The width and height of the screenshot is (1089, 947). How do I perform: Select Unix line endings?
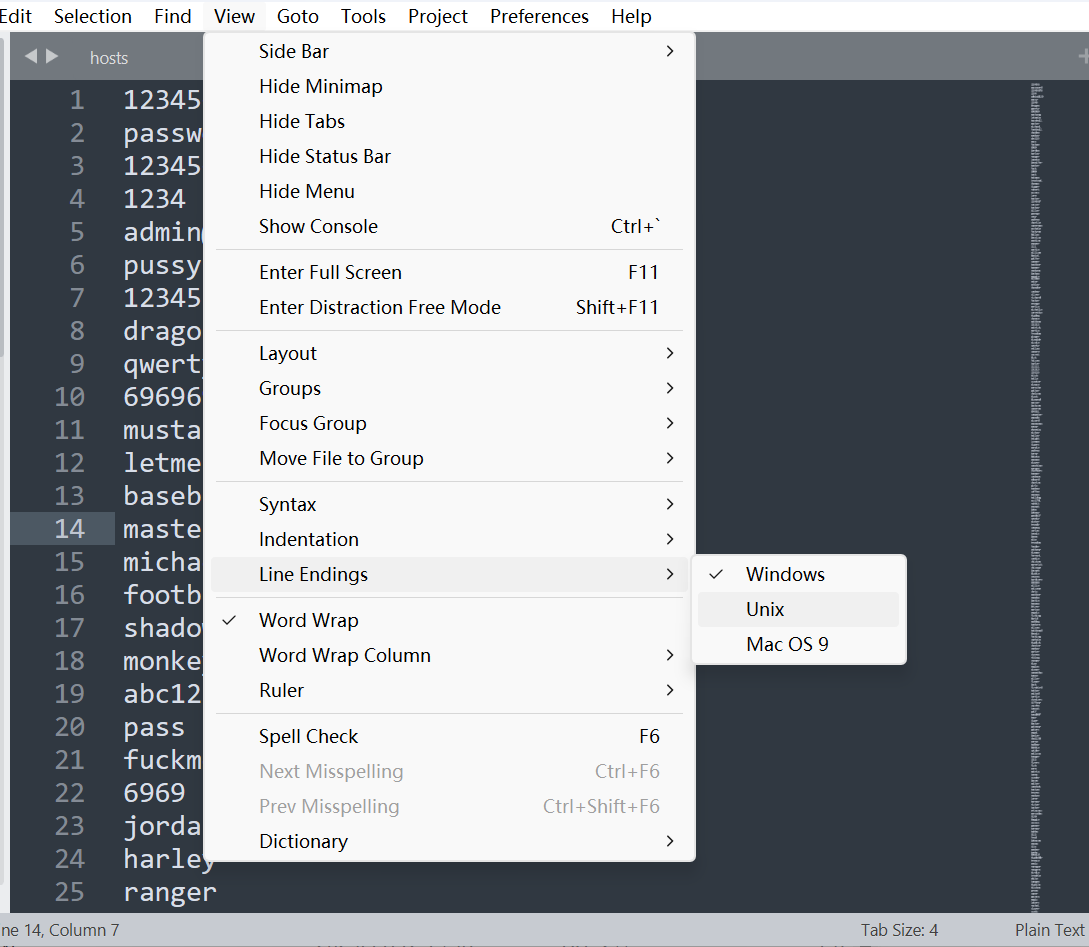click(x=799, y=609)
